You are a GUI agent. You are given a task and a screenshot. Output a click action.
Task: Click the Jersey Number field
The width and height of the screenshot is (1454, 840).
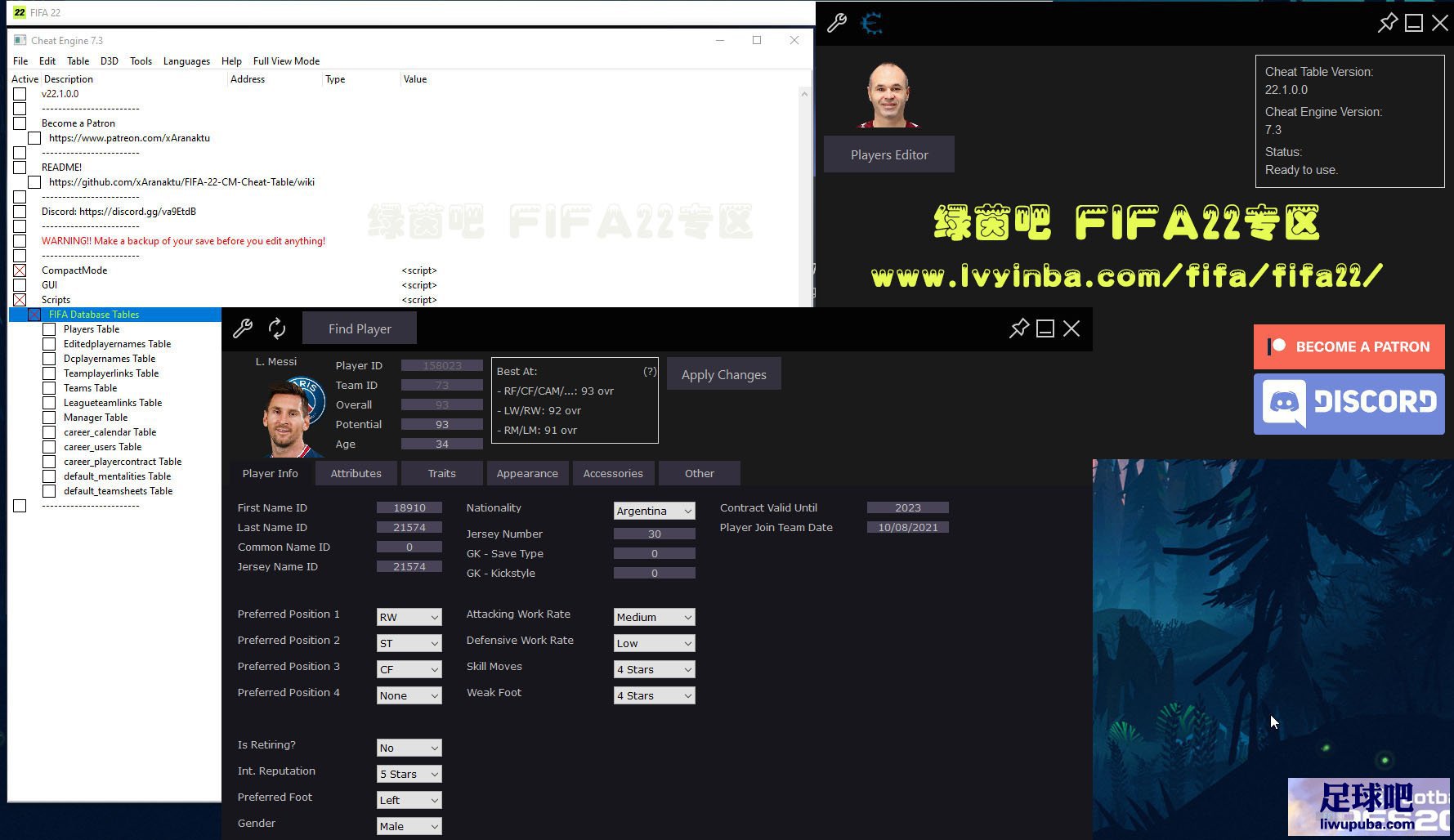[x=654, y=534]
